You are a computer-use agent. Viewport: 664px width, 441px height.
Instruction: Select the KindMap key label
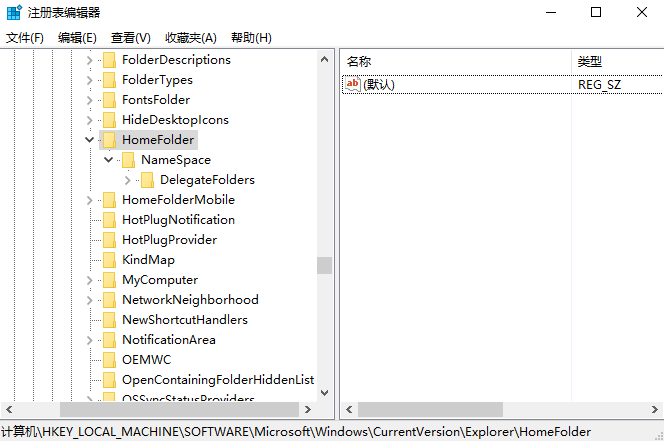148,260
